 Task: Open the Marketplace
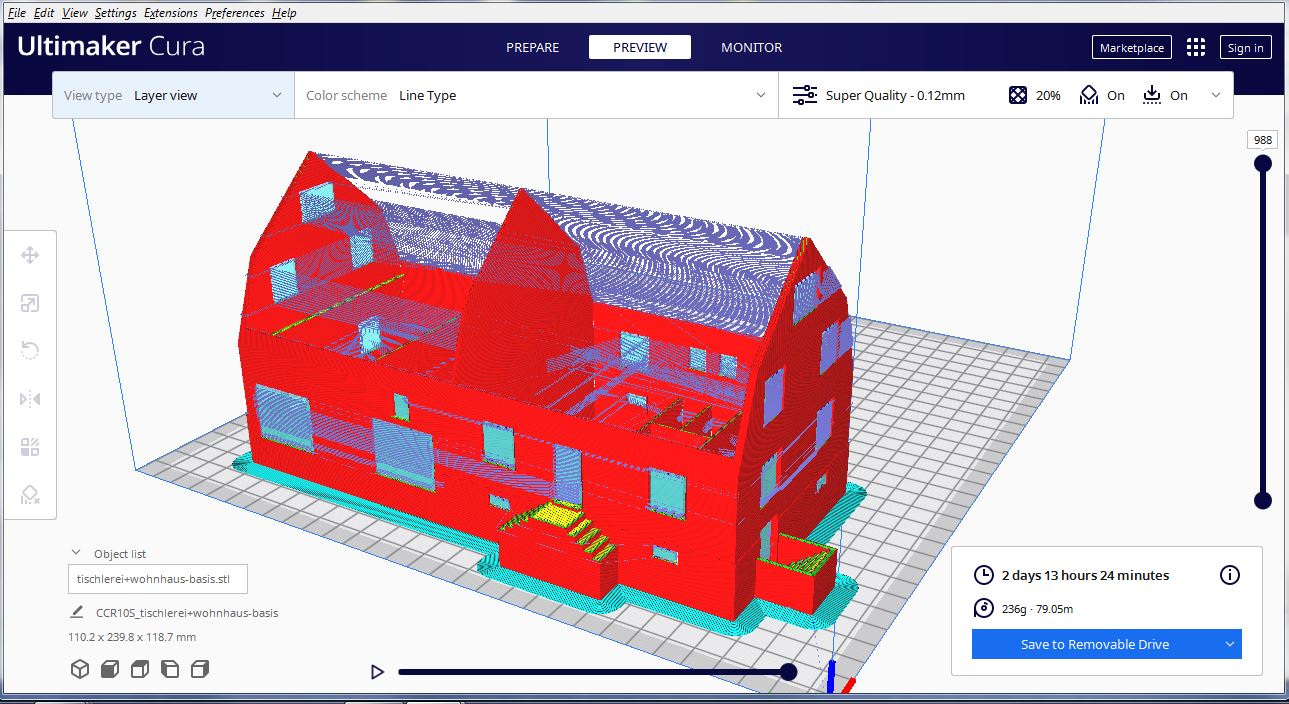click(1132, 47)
